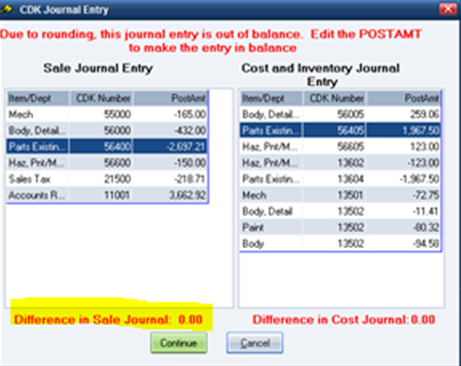Click the Haz, Prt/M 56600 sale row
Image resolution: width=461 pixels, height=366 pixels.
pyautogui.click(x=107, y=163)
